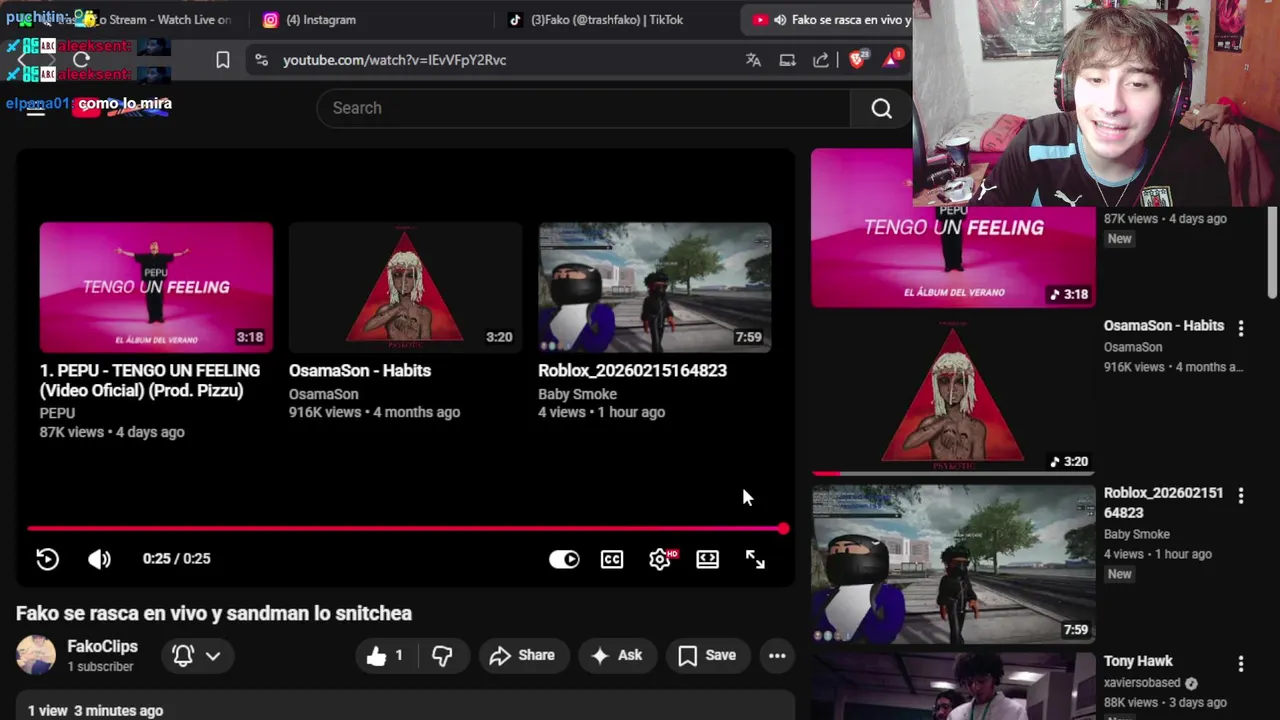Screen dimensions: 1280x720
Task: Open endscreen OsamaSon Habits thumbnail
Action: click(x=405, y=287)
